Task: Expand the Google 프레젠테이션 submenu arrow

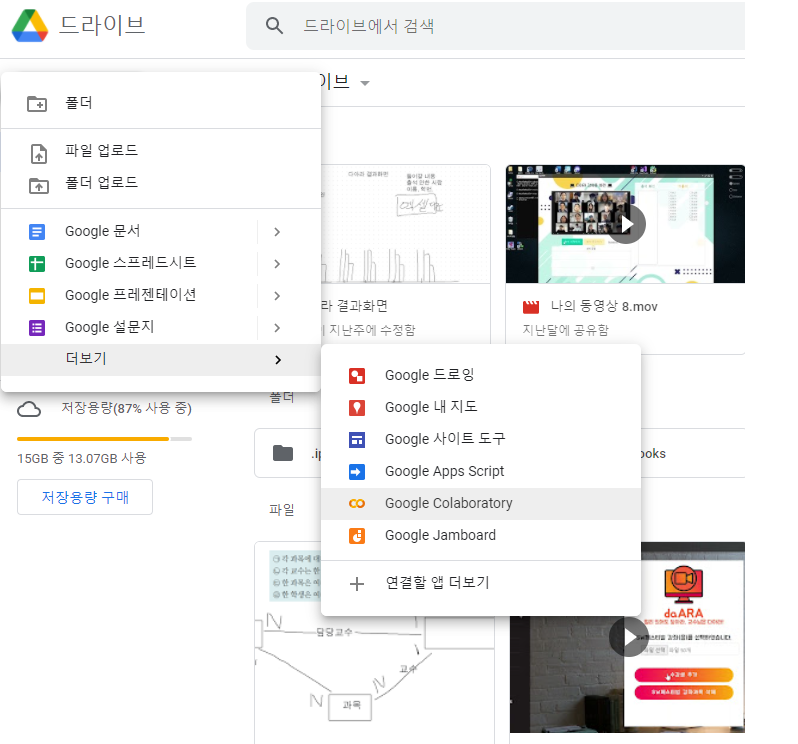Action: click(277, 296)
